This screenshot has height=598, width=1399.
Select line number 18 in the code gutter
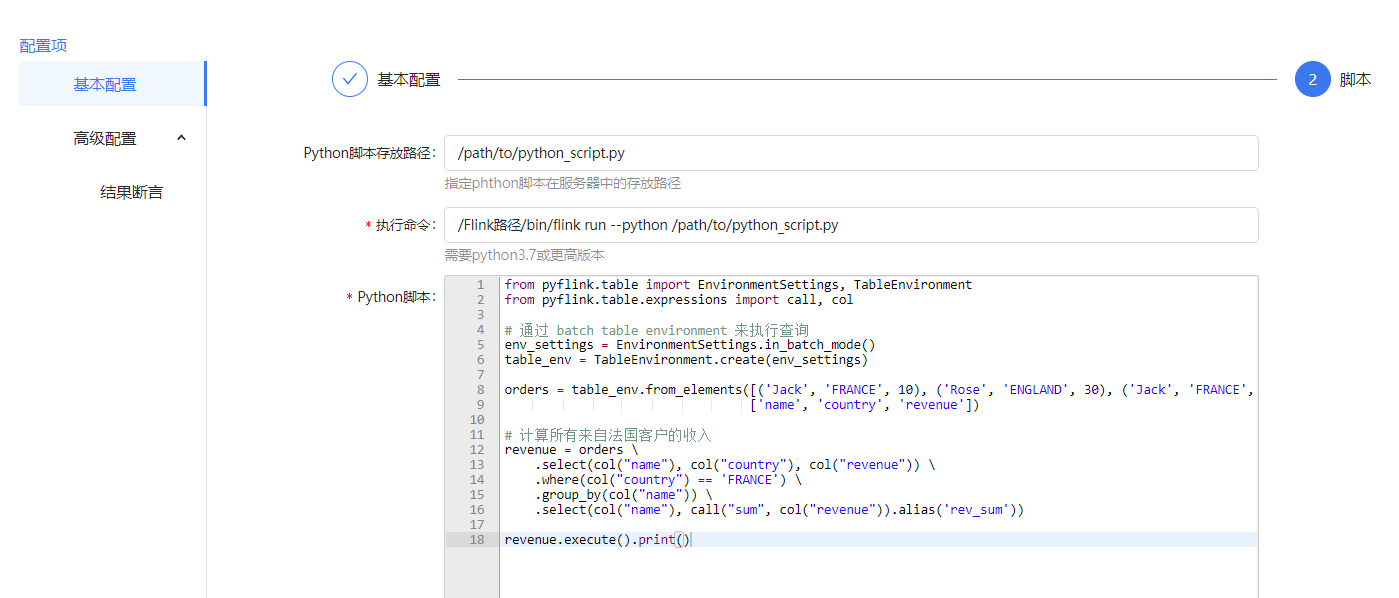(x=477, y=540)
